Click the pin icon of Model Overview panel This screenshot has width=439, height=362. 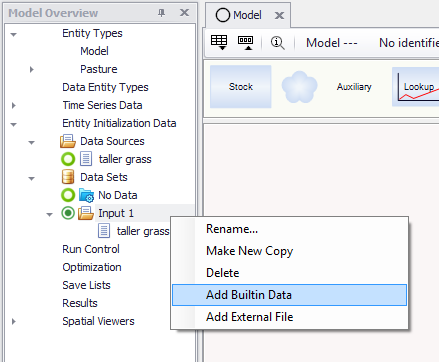162,13
